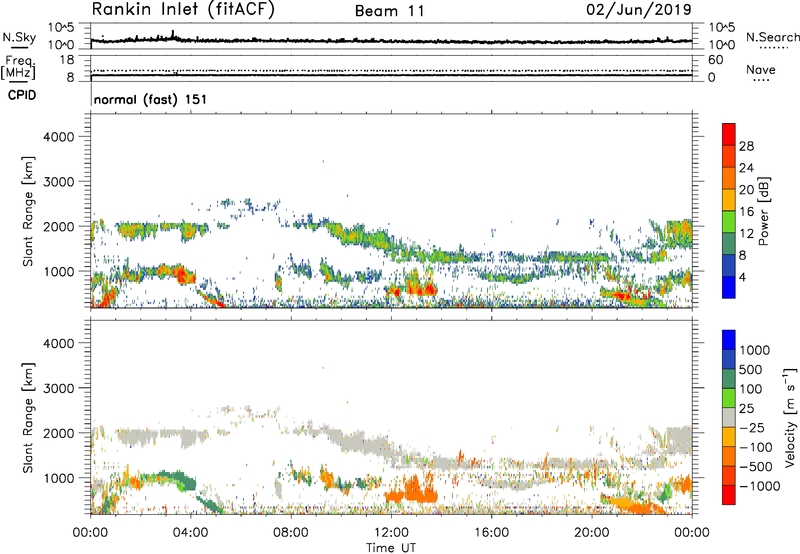Click the light green 25–100 Velocity colorbar segment
Viewport: 800px width, 554px height.
(729, 398)
